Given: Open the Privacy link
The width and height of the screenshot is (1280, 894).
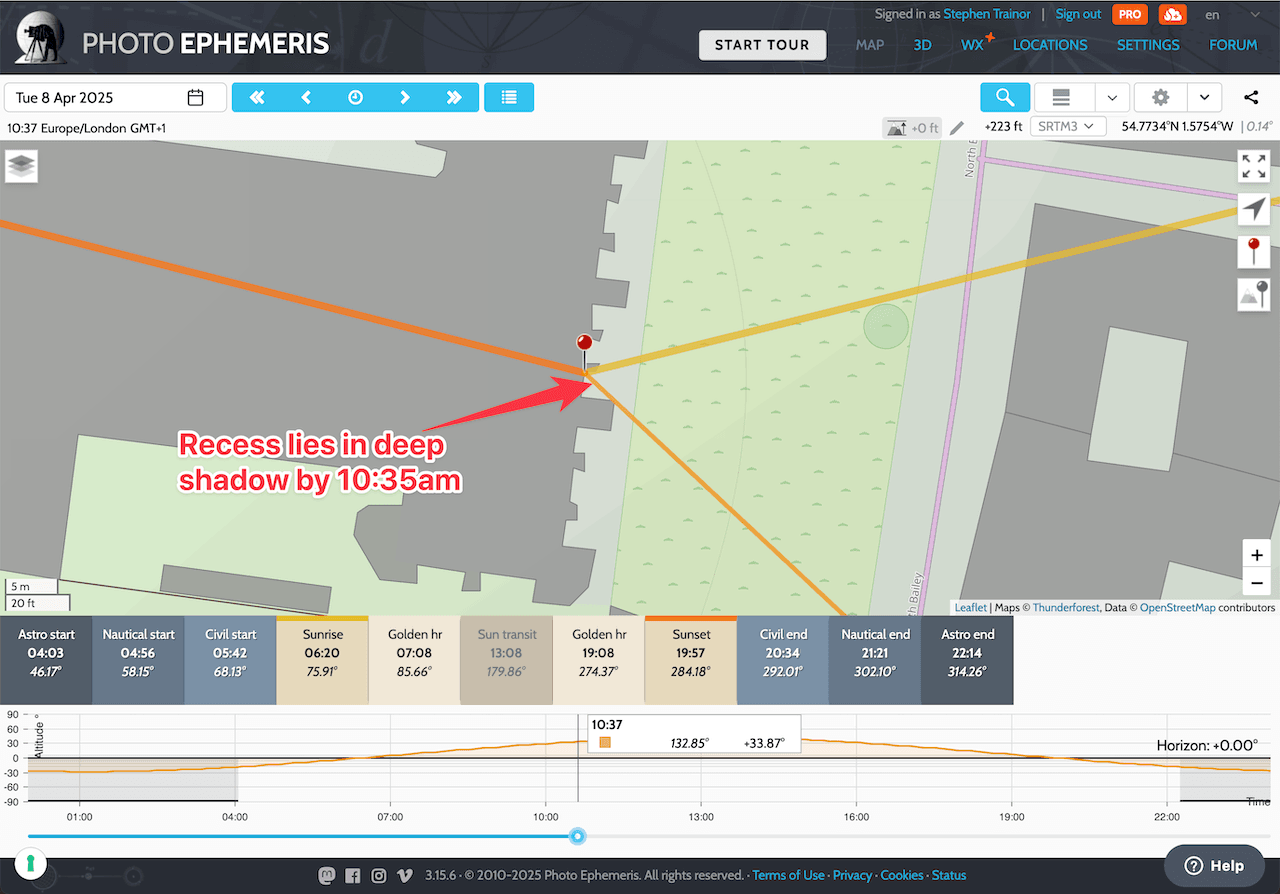Looking at the screenshot, I should point(852,875).
